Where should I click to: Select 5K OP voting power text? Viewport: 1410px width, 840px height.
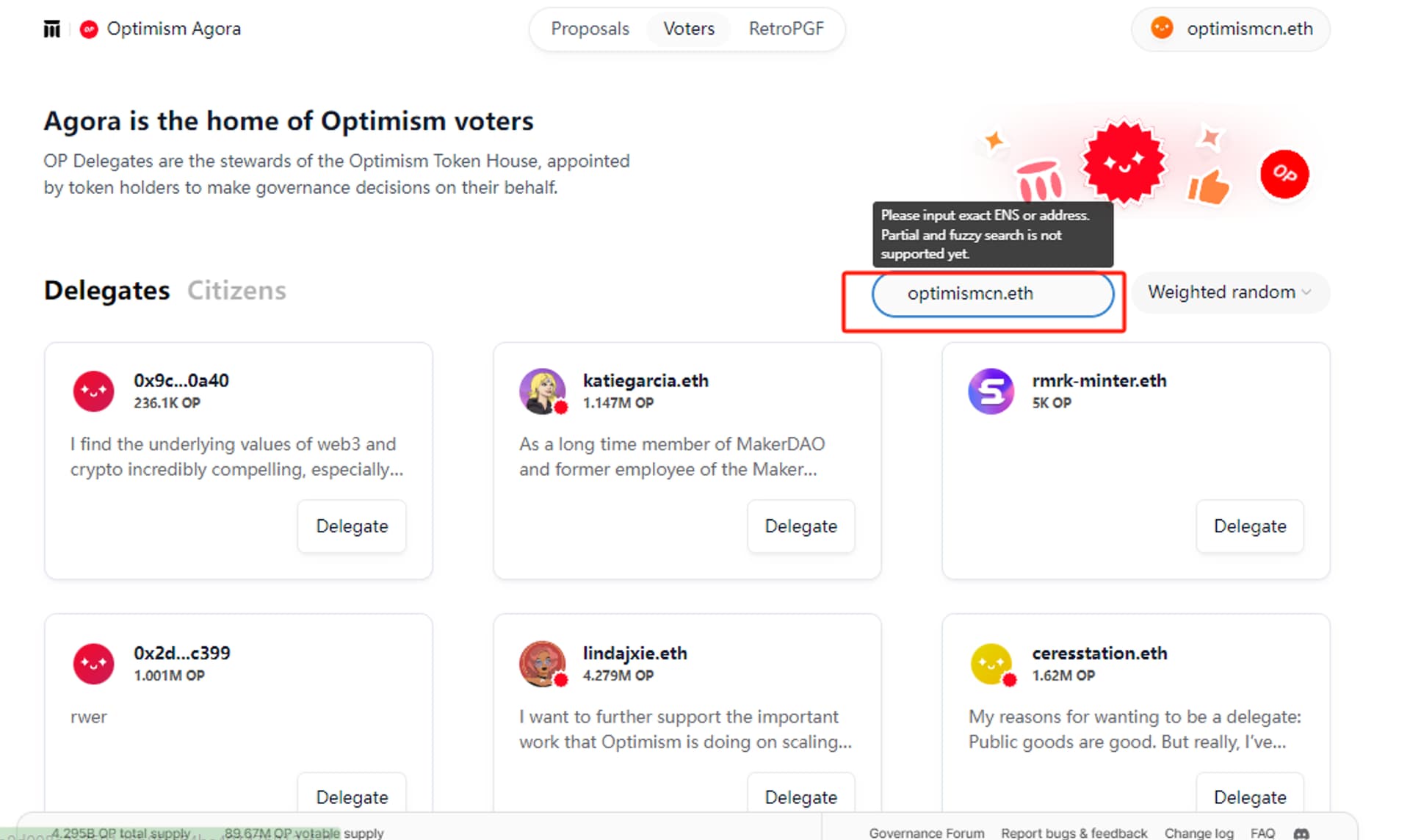pos(1052,403)
